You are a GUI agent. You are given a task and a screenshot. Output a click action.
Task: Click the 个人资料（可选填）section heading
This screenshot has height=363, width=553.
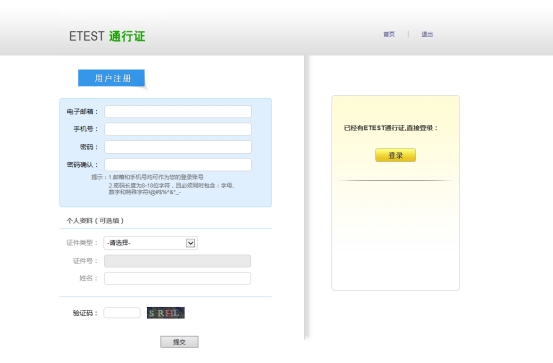click(x=95, y=221)
